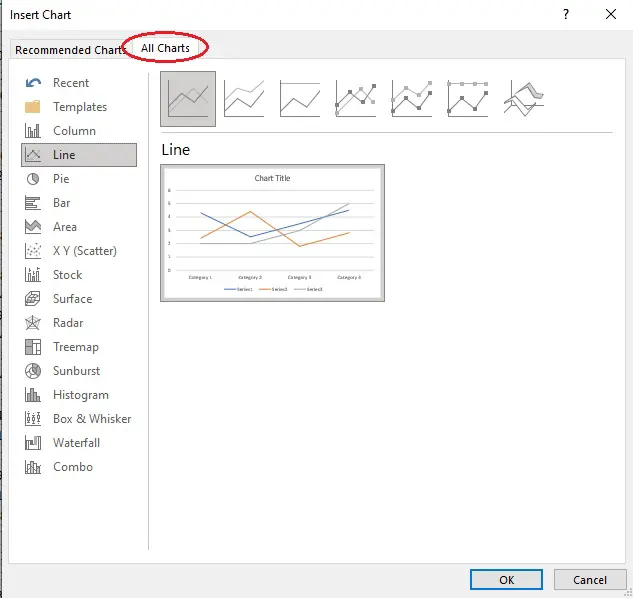The image size is (633, 598).
Task: Select the Radar chart type
Action: coord(79,323)
